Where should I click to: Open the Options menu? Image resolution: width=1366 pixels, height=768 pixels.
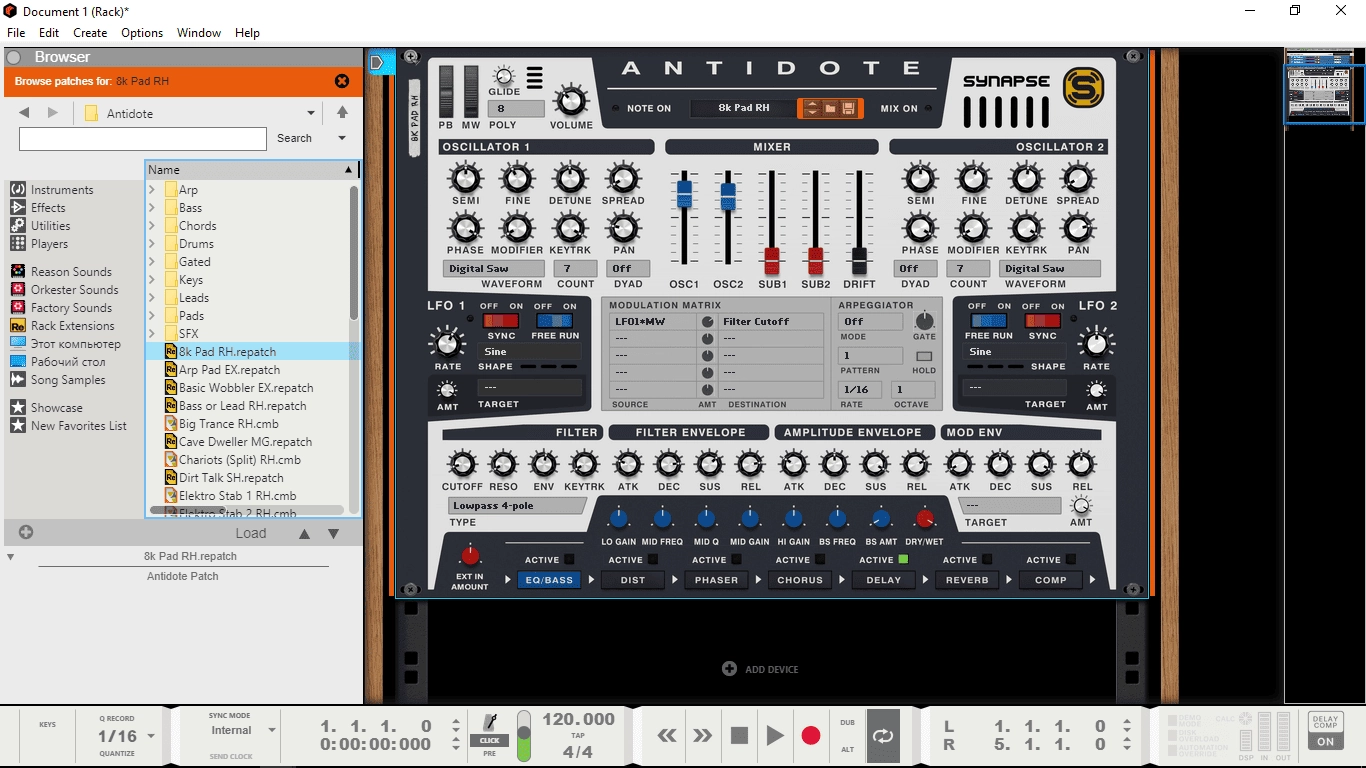click(x=142, y=33)
